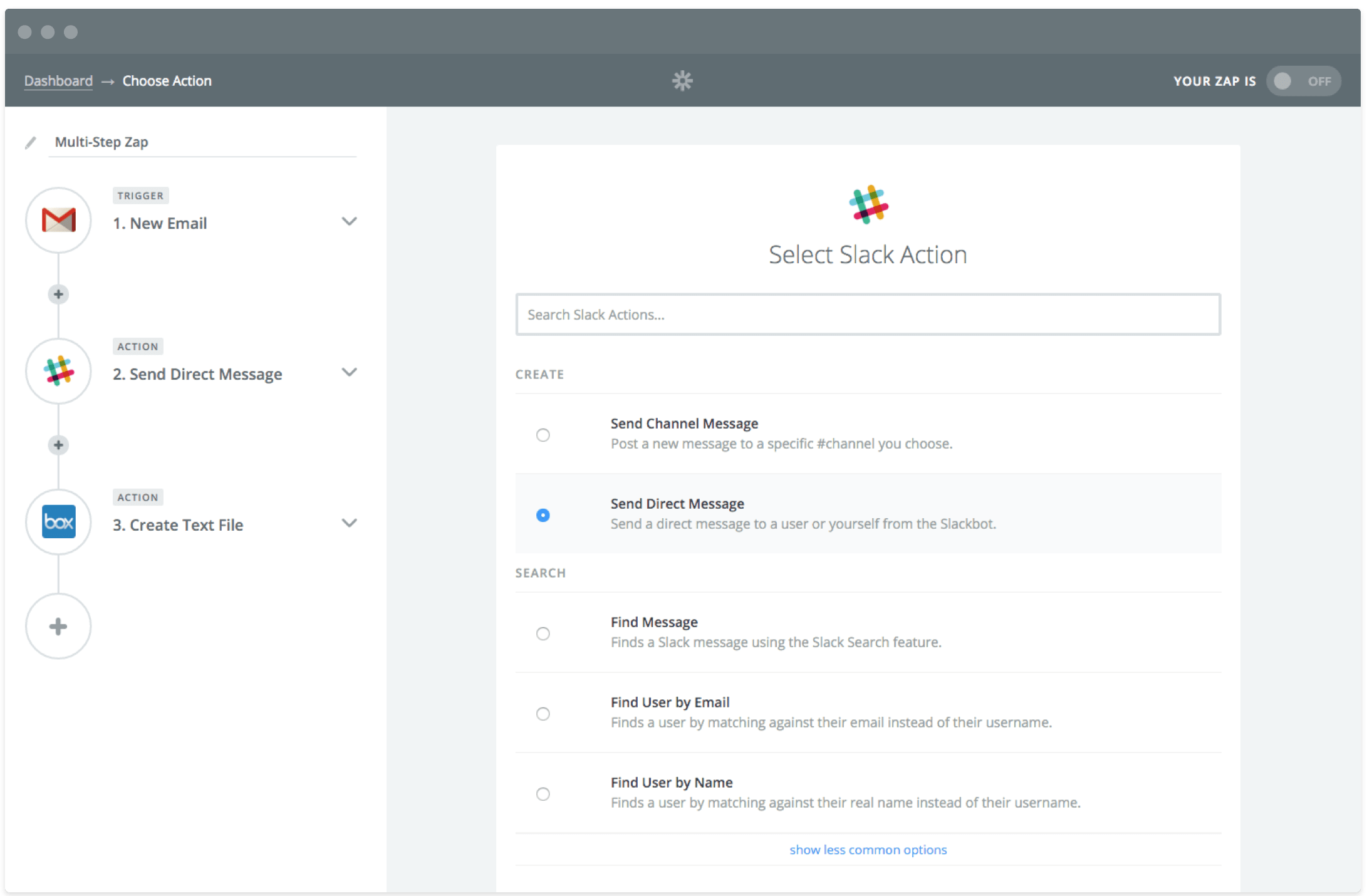Select Send Channel Message radio button

pos(543,435)
